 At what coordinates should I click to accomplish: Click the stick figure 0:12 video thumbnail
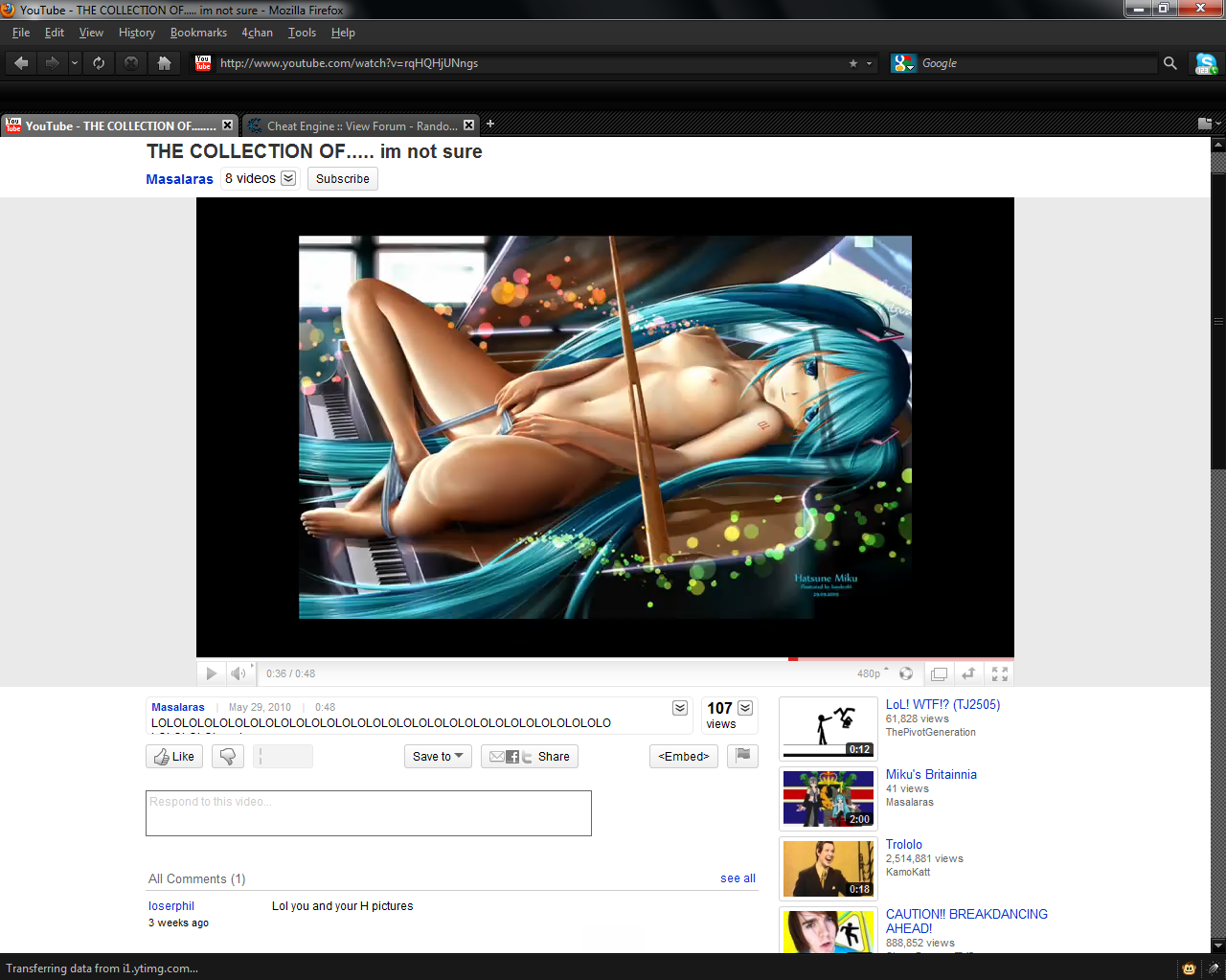pyautogui.click(x=829, y=729)
